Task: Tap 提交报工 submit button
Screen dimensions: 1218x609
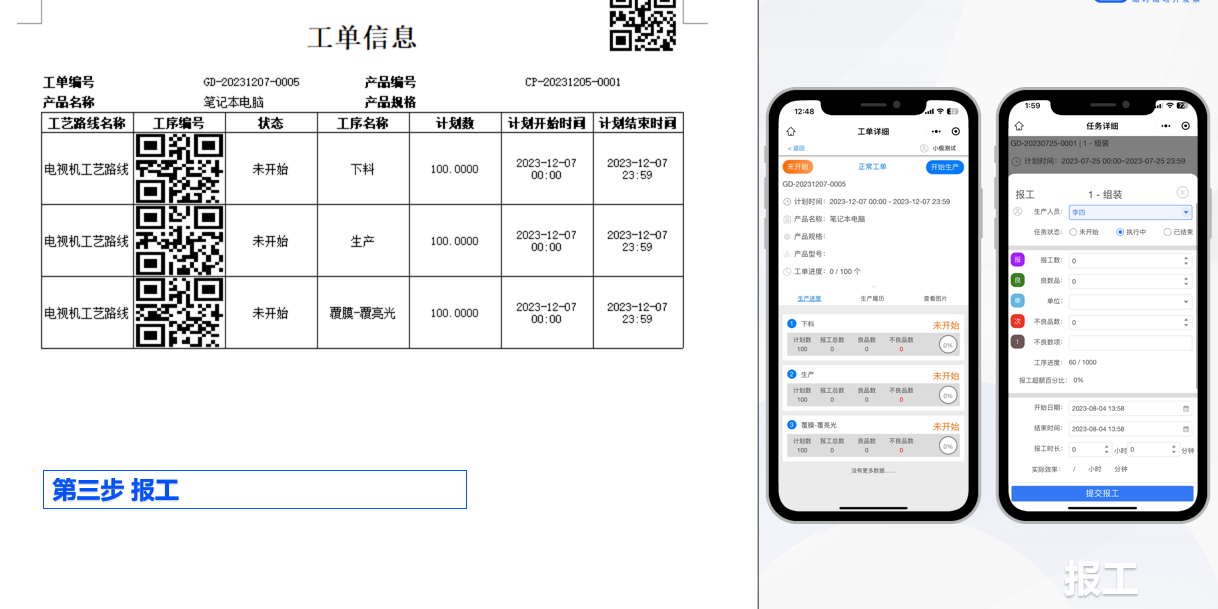Action: click(x=1102, y=493)
